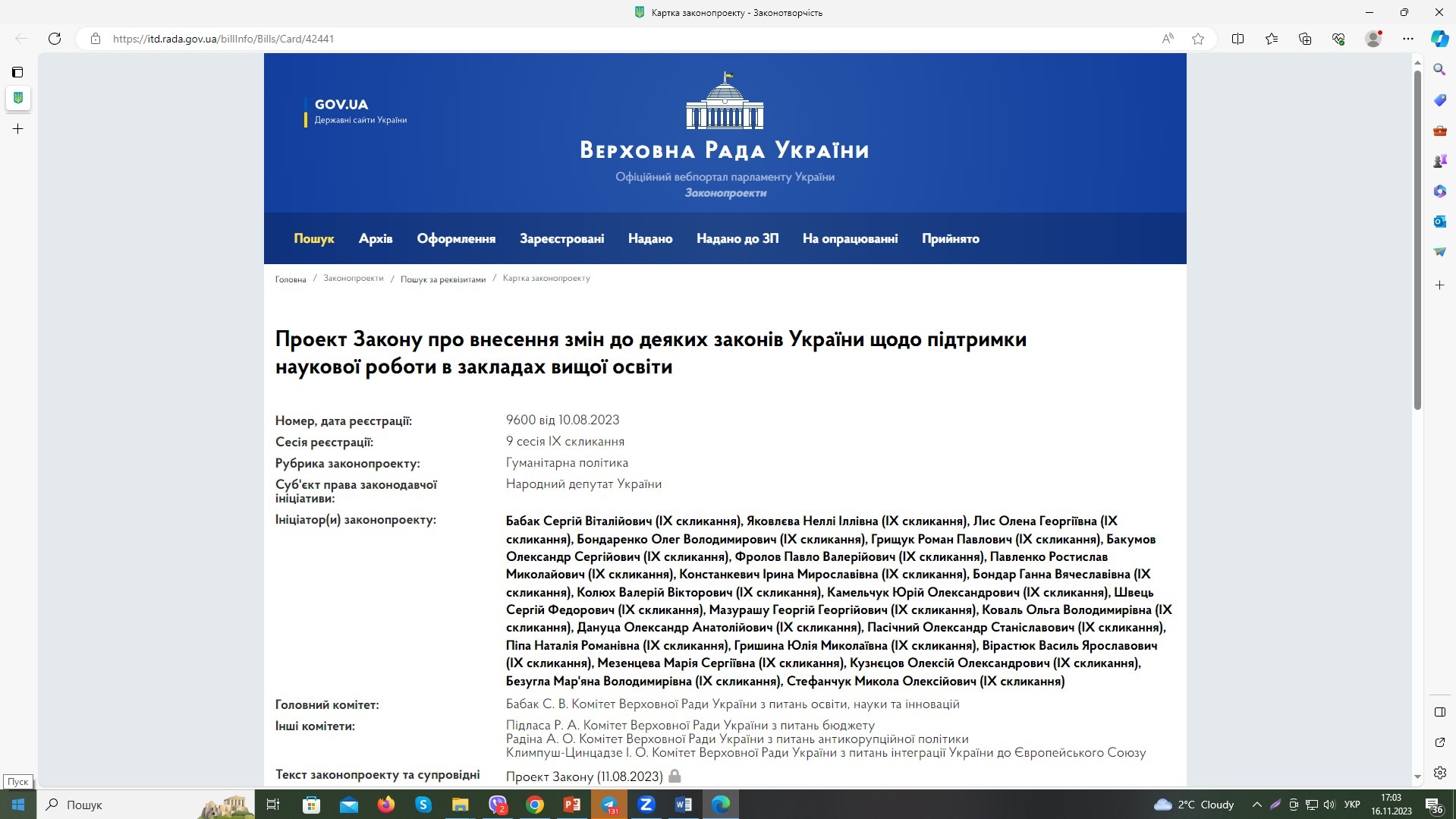Open the weather widget 2°C Cloudy
The width and height of the screenshot is (1456, 819).
point(1193,805)
